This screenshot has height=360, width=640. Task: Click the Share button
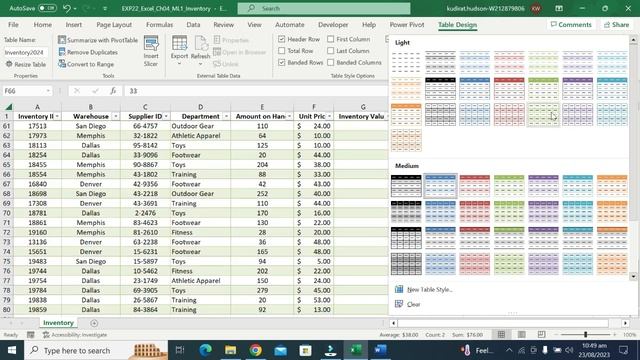click(x=616, y=24)
